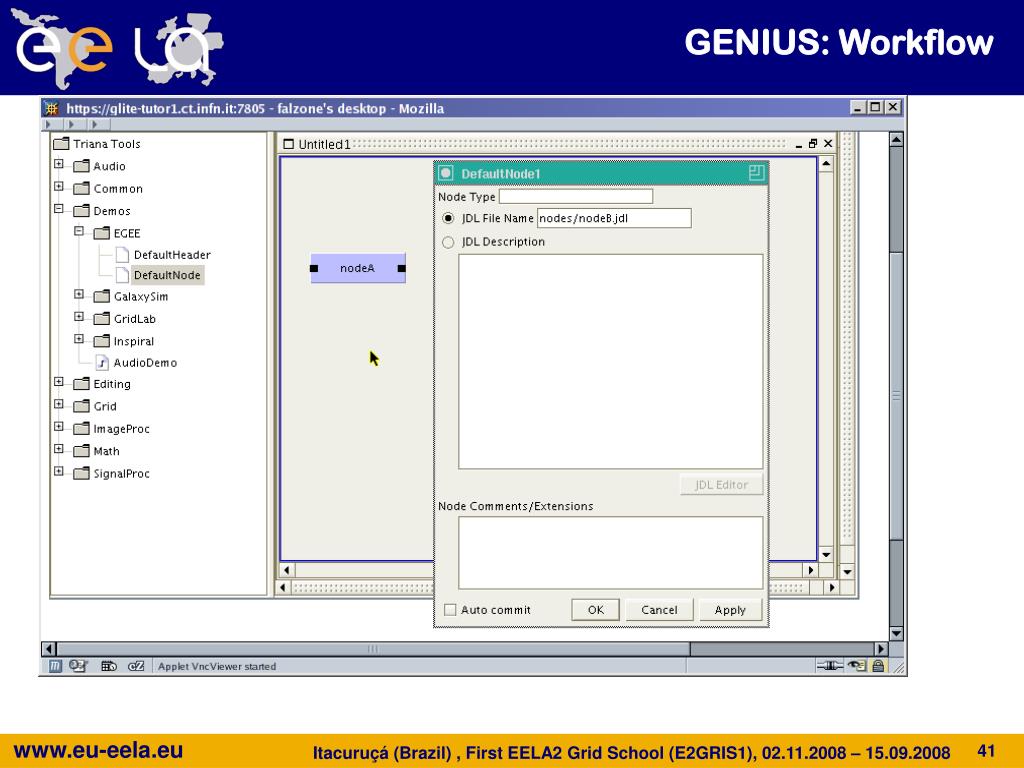The height and width of the screenshot is (768, 1024).
Task: Expand the Math folder
Action: pos(59,449)
